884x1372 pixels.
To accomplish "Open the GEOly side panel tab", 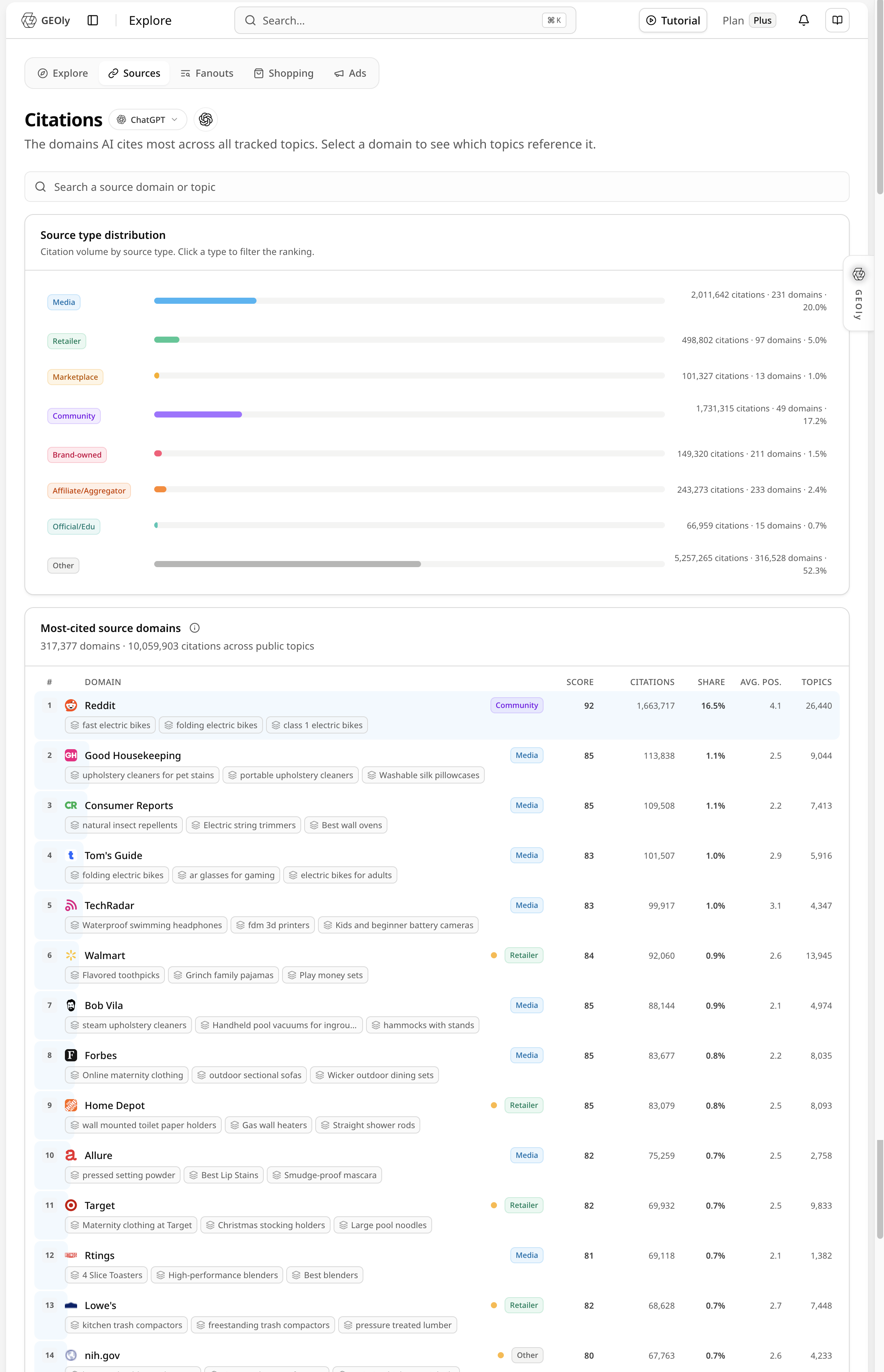I will [x=859, y=293].
